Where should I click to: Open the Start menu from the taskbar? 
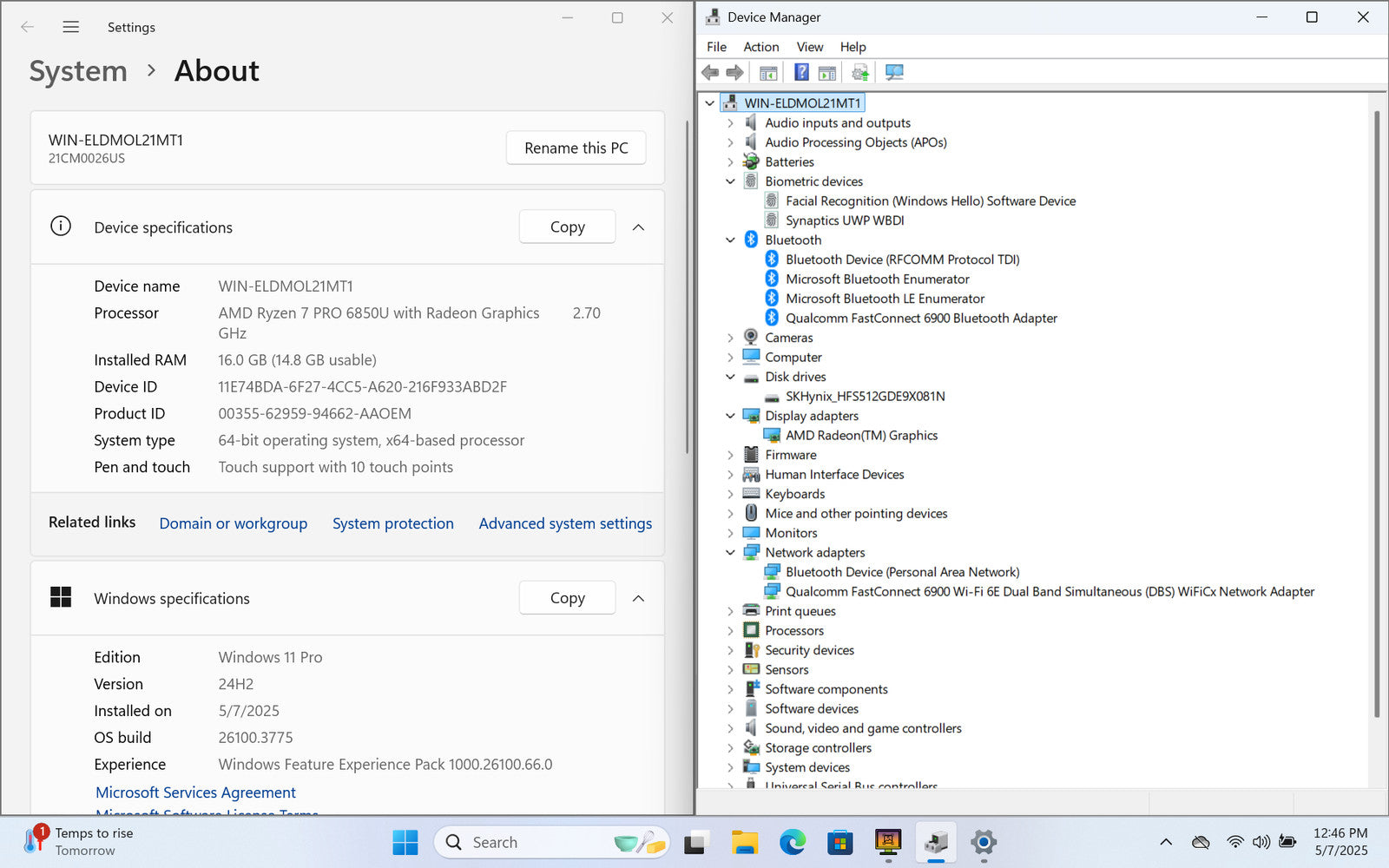pos(405,842)
